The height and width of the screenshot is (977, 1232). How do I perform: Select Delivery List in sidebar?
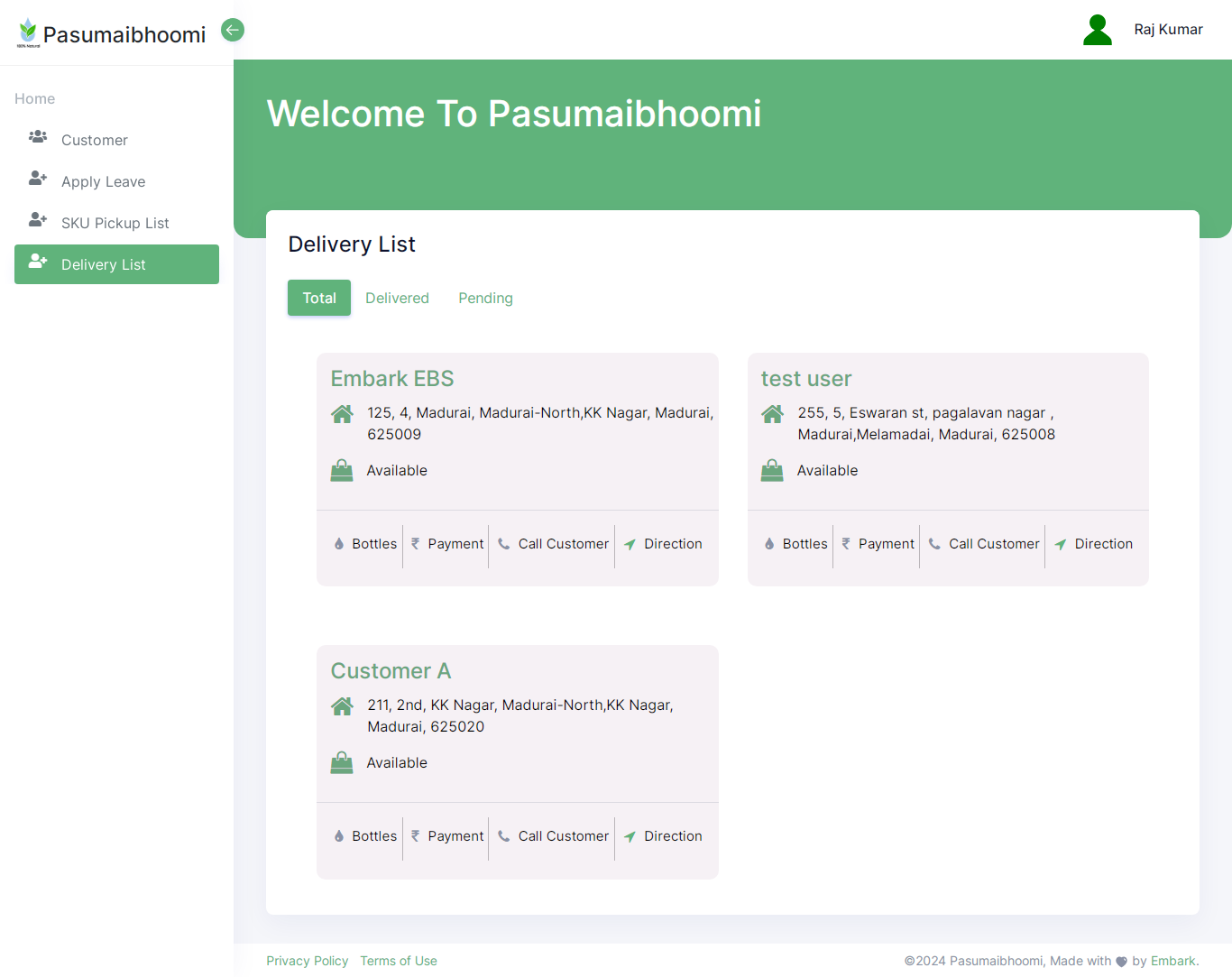[x=103, y=264]
